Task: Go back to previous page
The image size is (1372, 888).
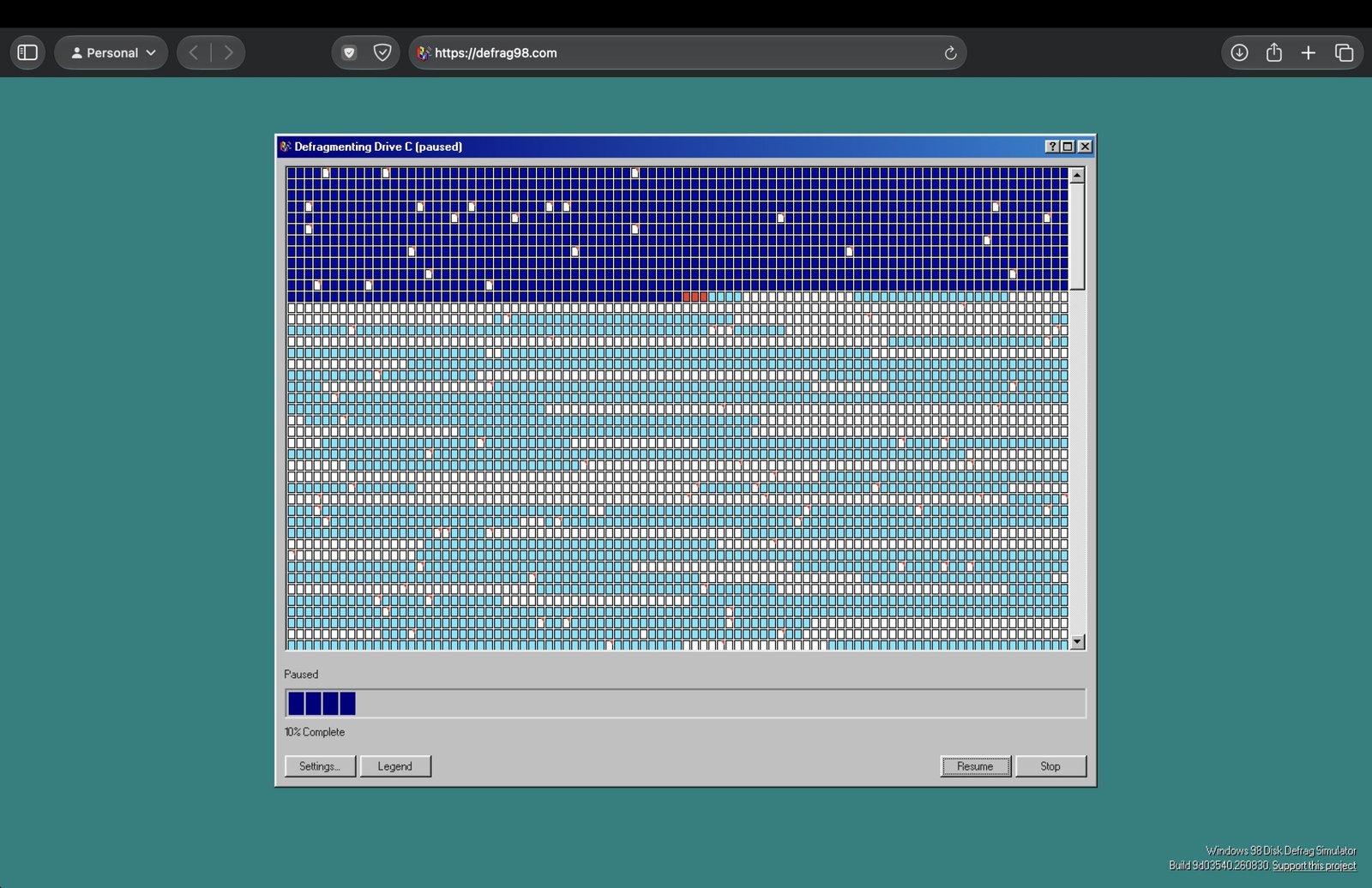Action: 194,52
